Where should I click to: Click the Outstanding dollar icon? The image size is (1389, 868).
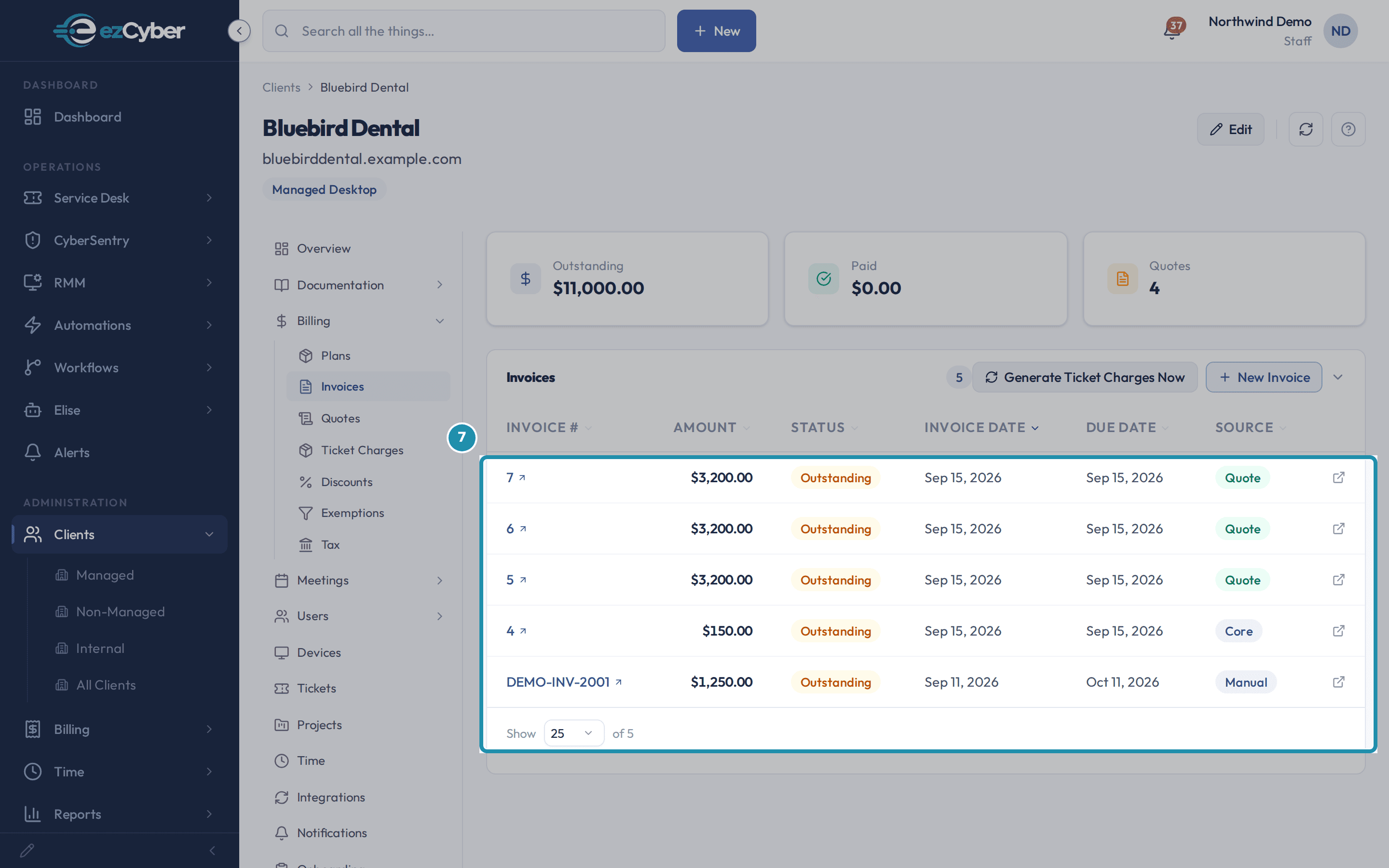tap(525, 279)
